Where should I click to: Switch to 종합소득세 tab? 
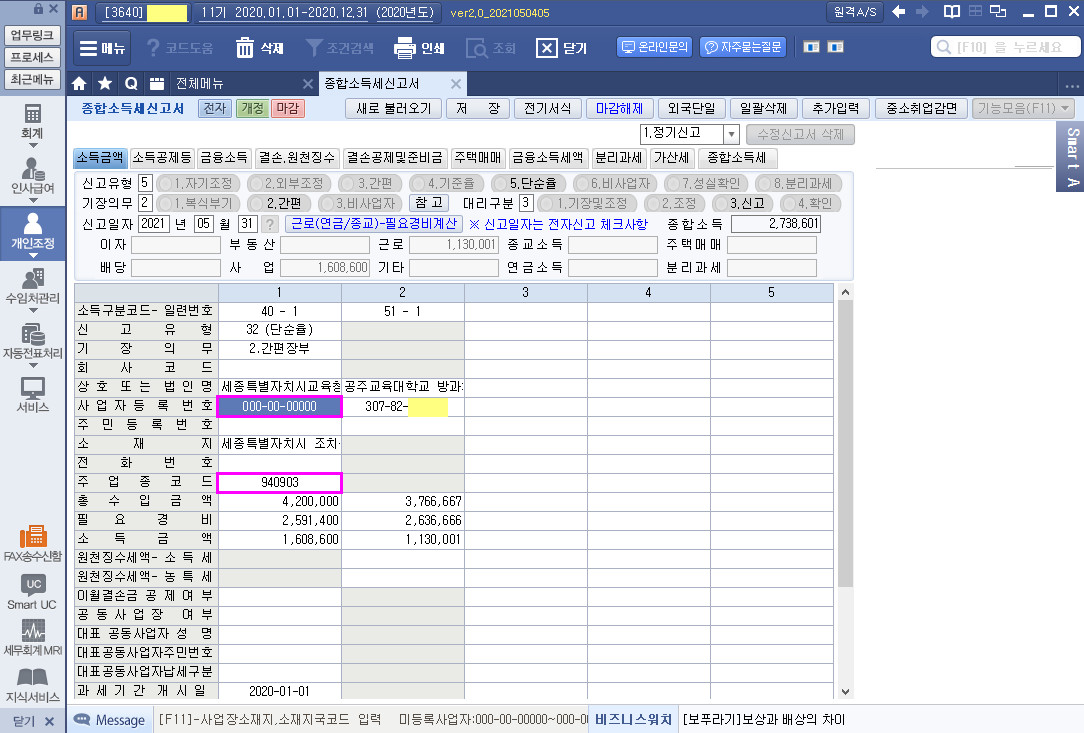pyautogui.click(x=737, y=158)
